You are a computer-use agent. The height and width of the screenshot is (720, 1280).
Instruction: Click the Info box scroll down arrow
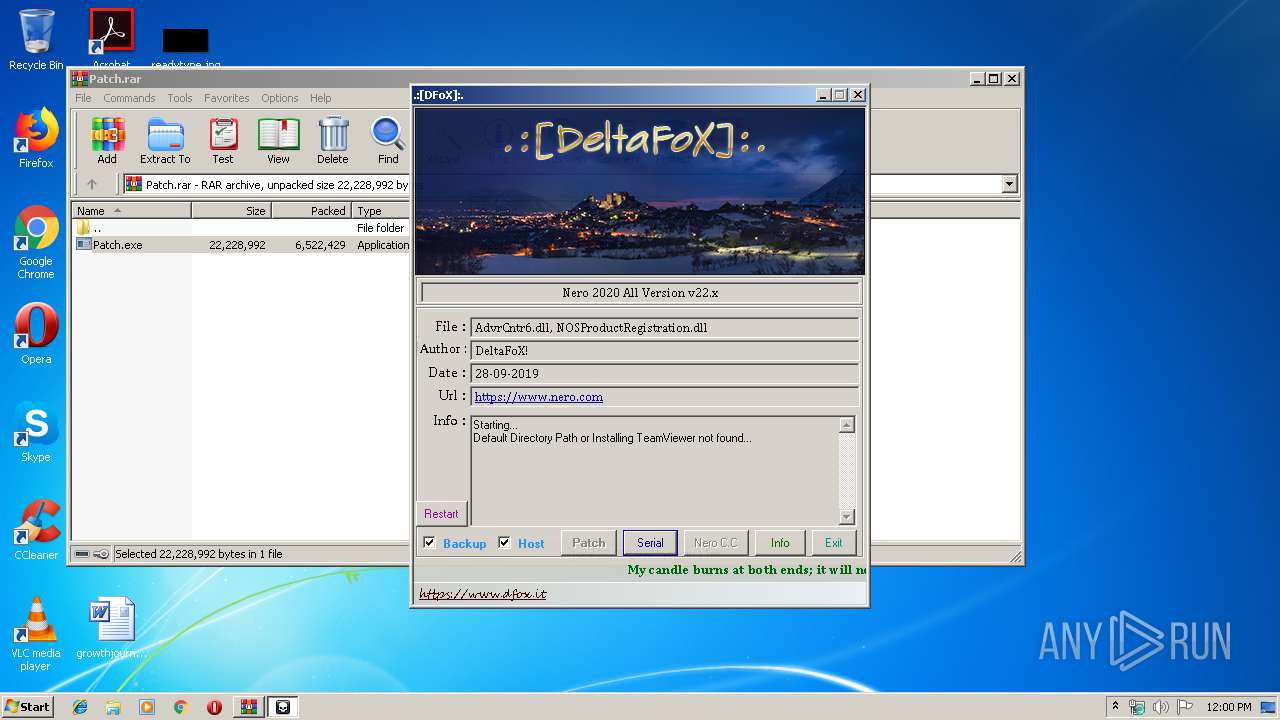(847, 517)
